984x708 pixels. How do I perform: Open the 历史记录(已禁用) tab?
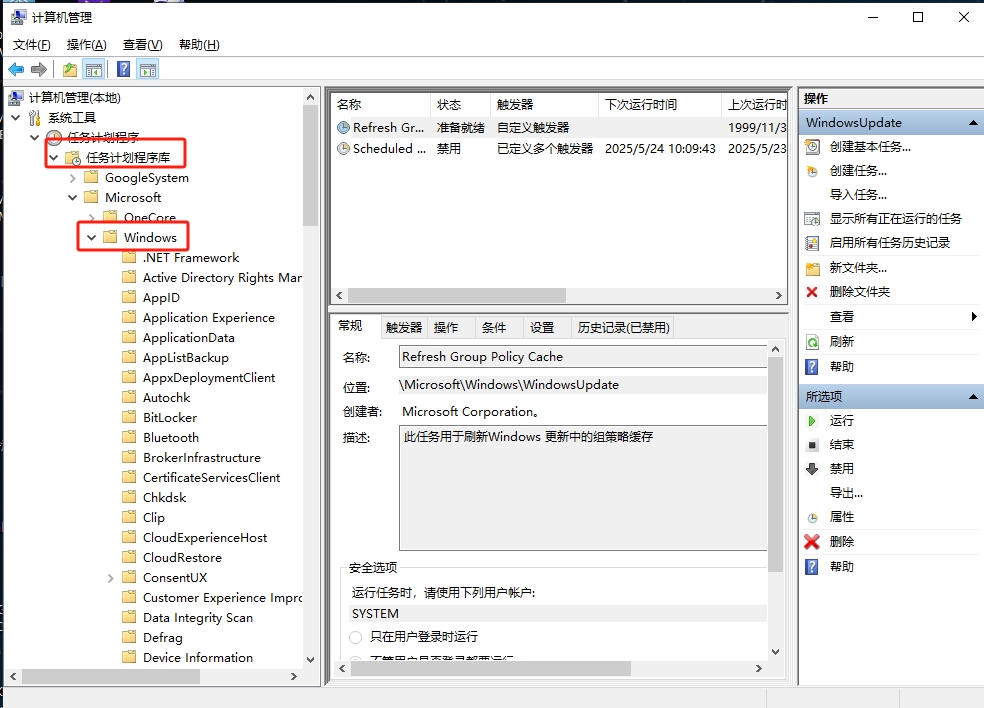point(622,327)
